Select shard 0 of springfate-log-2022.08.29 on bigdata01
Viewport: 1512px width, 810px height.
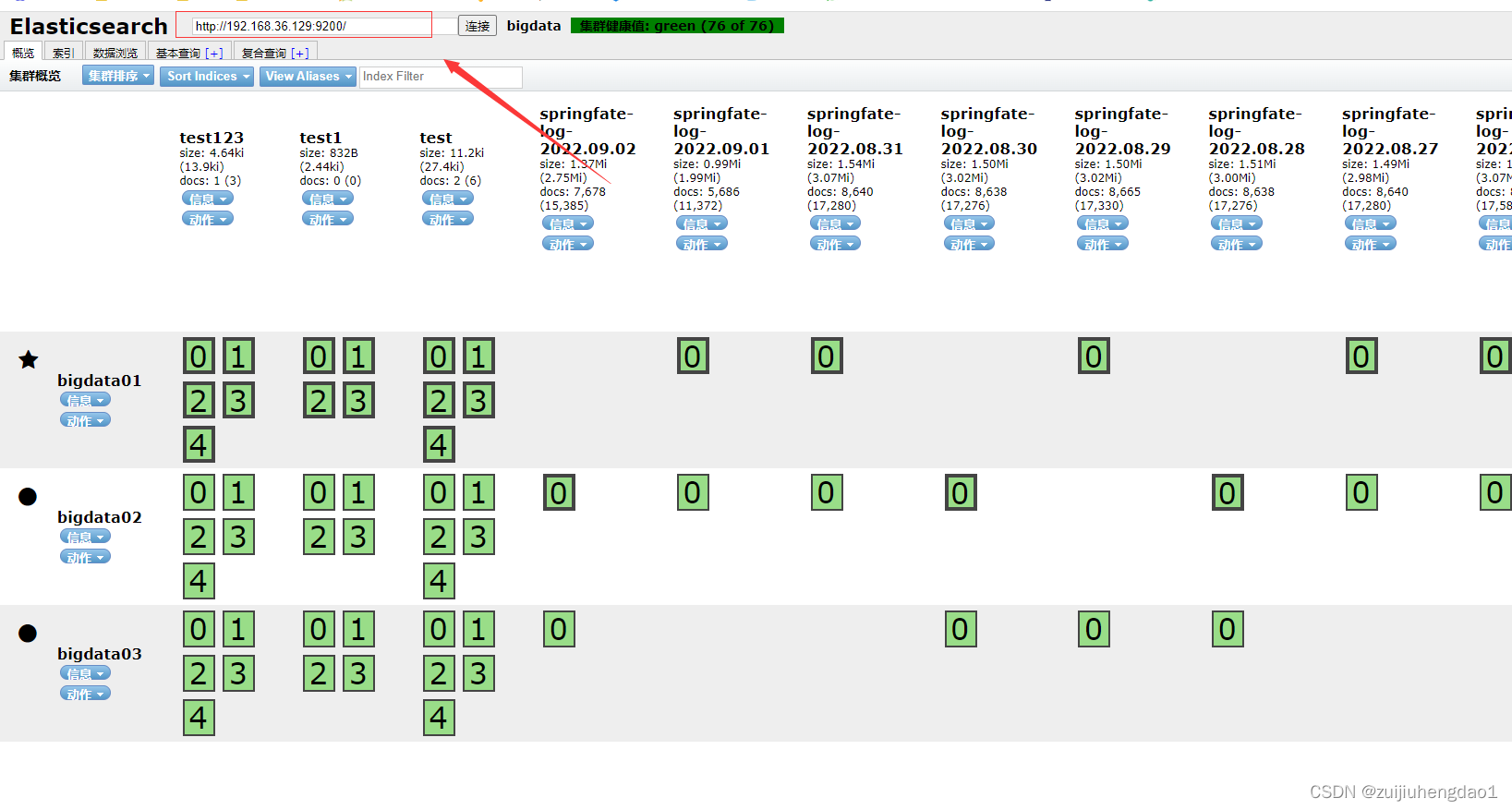[1094, 356]
